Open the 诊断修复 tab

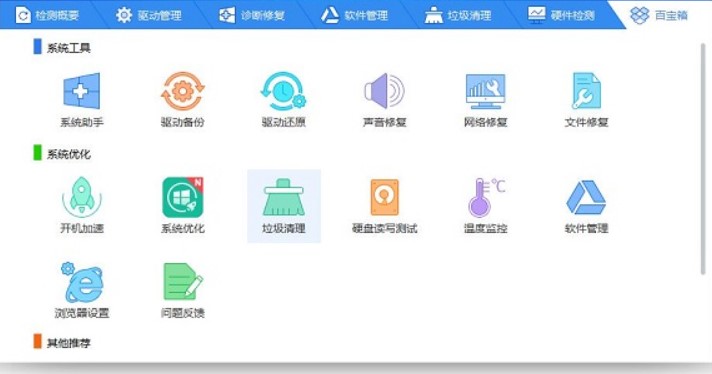coord(252,15)
